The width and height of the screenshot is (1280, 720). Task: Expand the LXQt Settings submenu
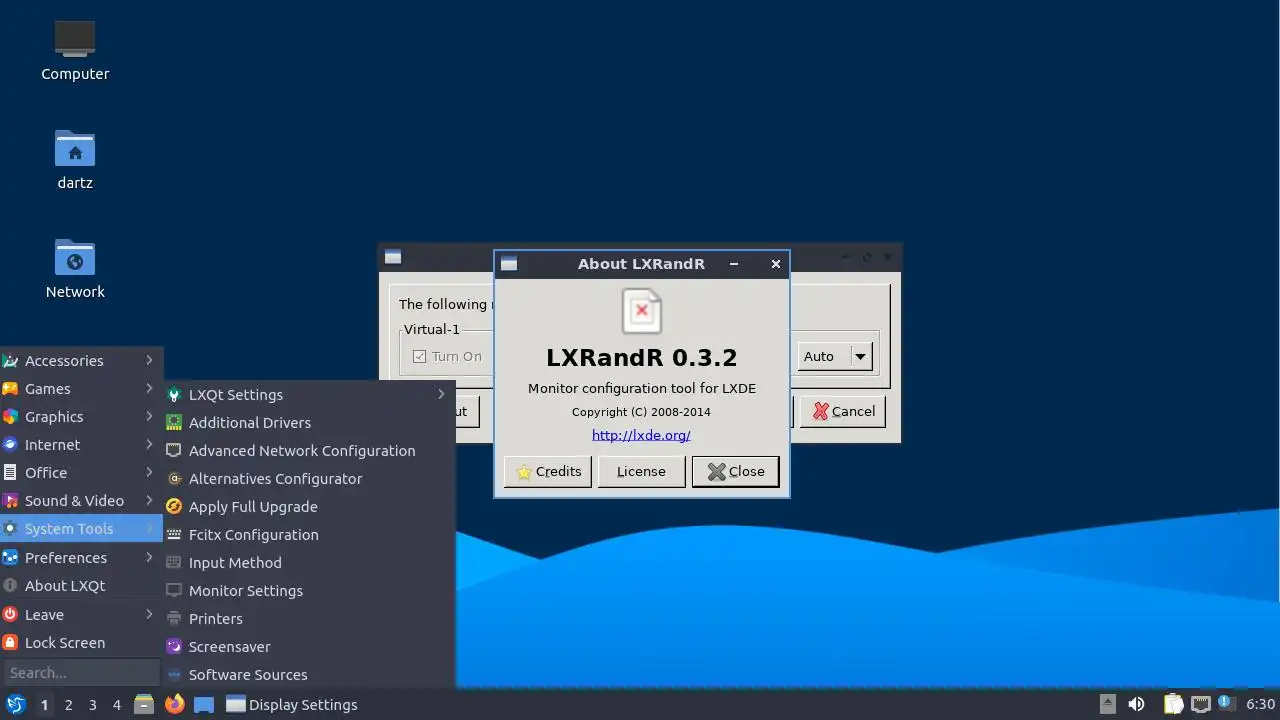309,395
